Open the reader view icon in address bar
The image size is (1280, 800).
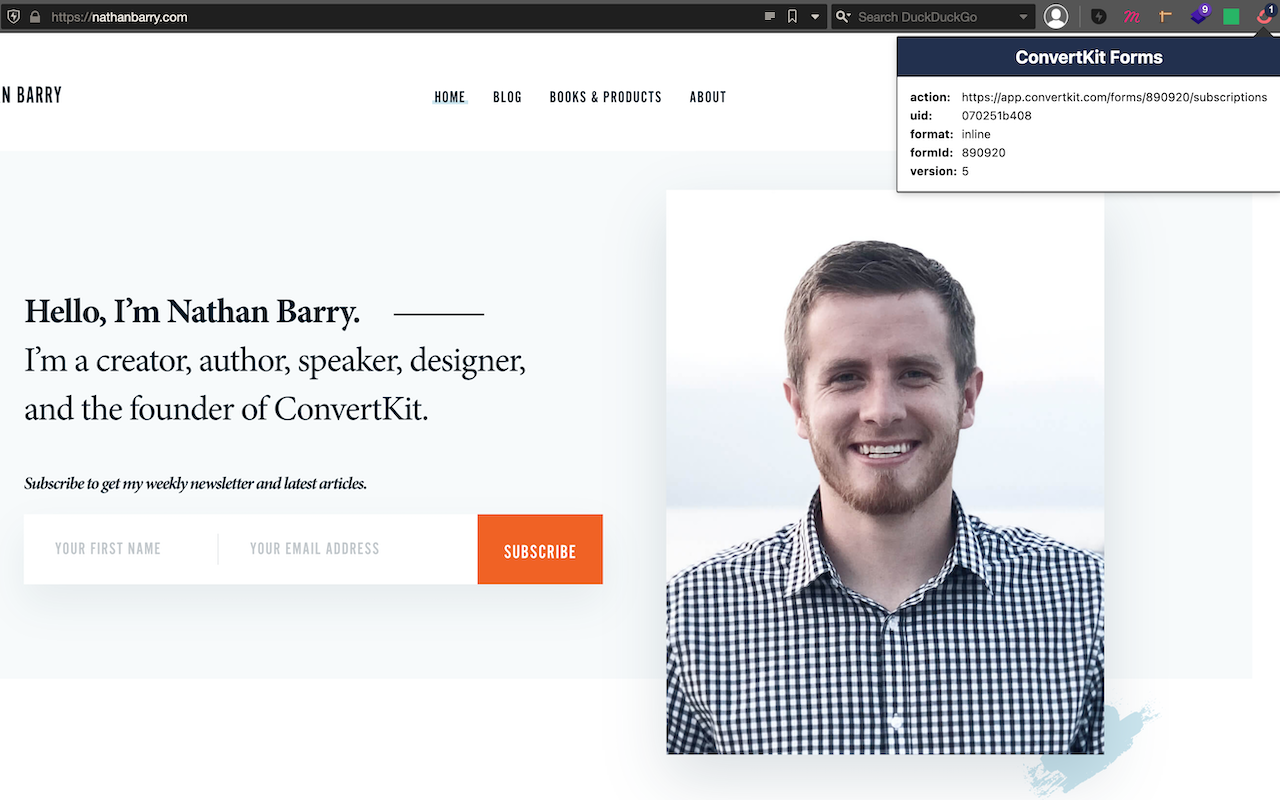pos(770,16)
